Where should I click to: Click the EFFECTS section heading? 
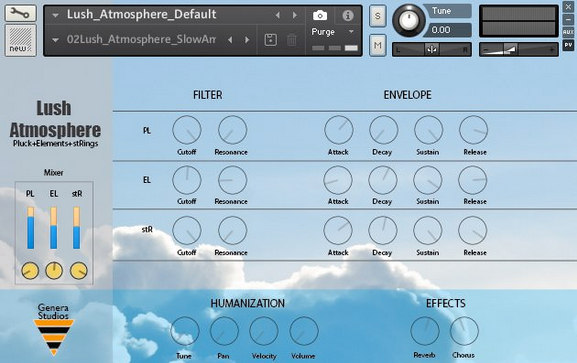[x=446, y=303]
